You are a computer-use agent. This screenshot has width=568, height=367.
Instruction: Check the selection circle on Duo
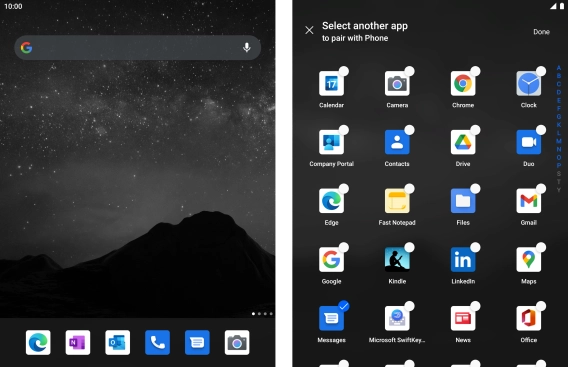pyautogui.click(x=541, y=130)
